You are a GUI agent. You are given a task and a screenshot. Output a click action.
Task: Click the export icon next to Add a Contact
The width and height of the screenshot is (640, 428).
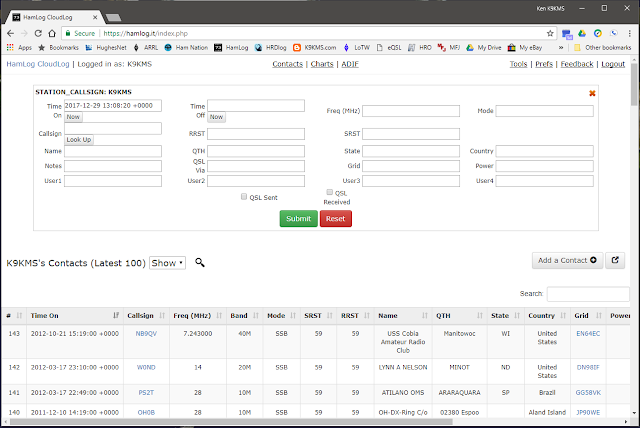pos(615,260)
